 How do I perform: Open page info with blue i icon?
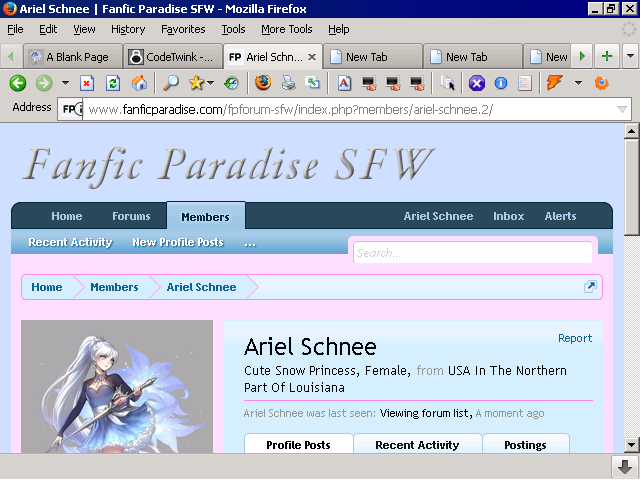[501, 83]
